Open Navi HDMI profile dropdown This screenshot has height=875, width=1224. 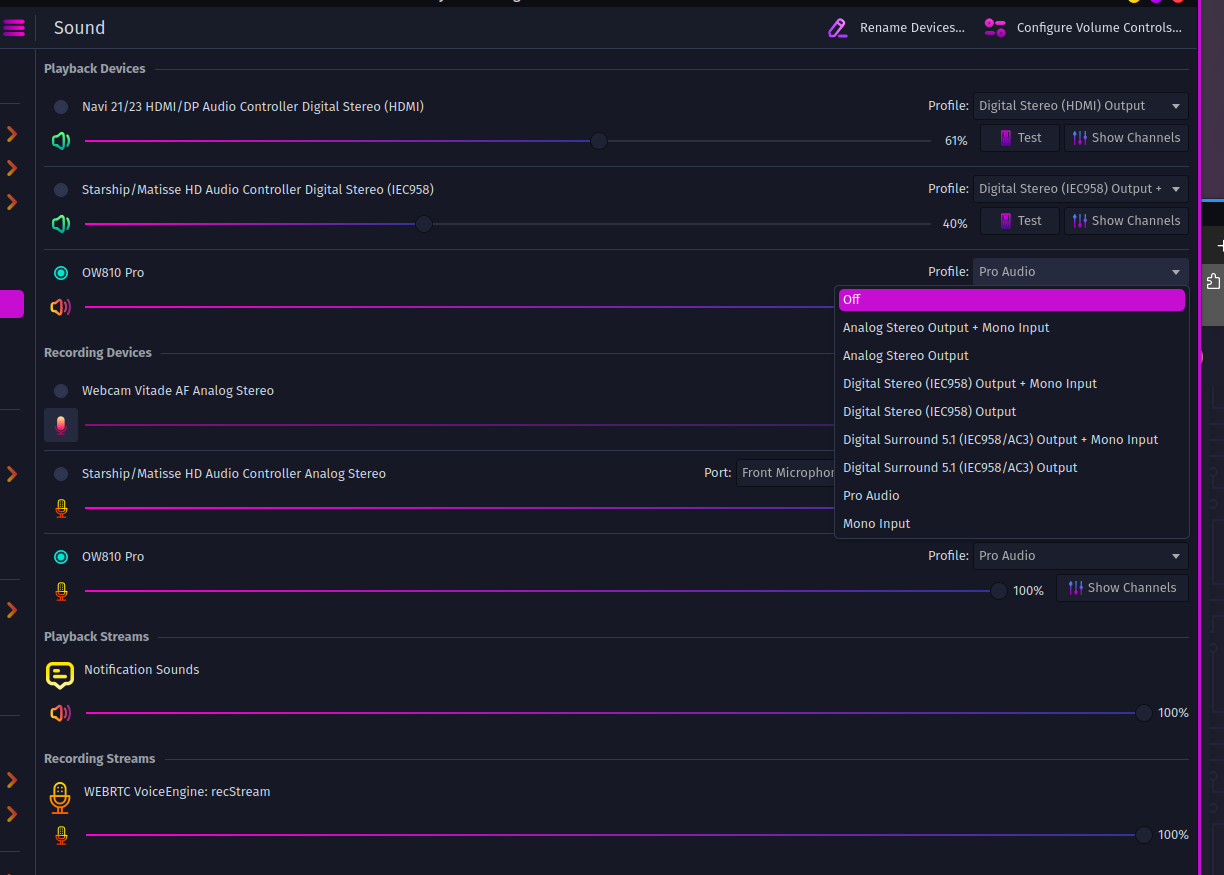[x=1080, y=106]
